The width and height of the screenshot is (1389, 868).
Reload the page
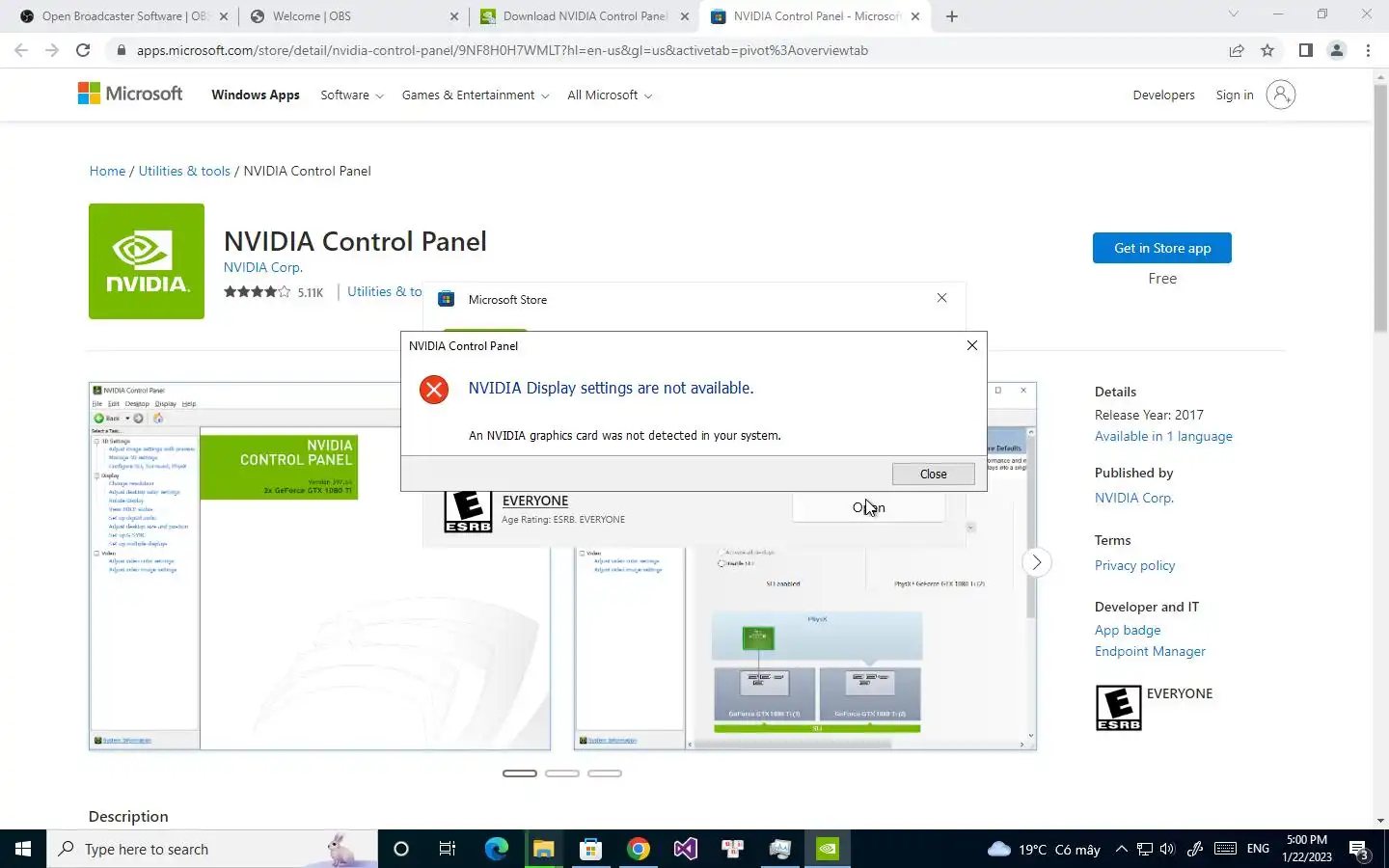[x=83, y=50]
